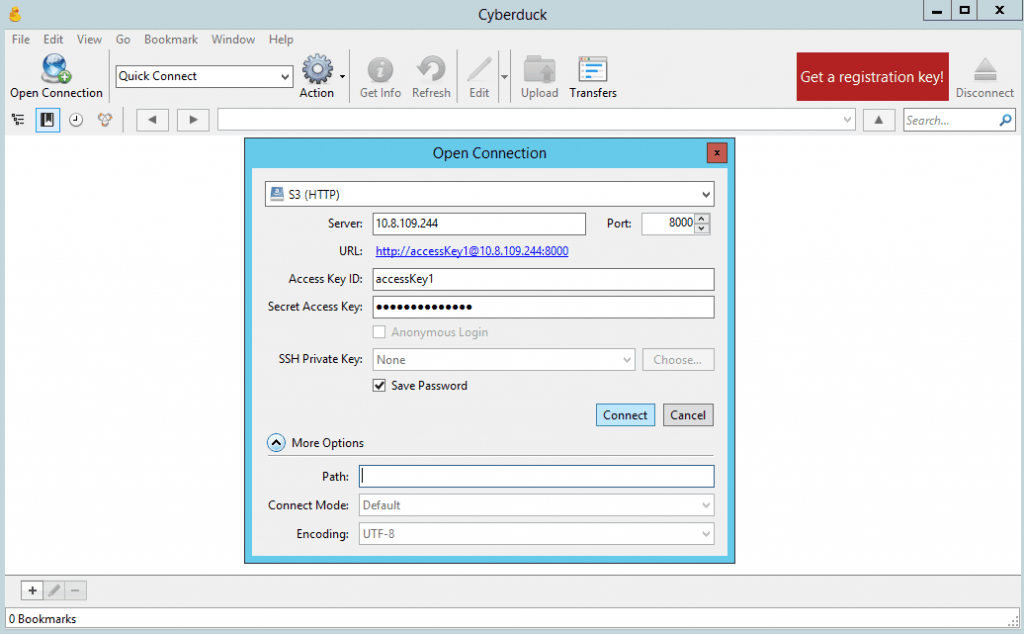The image size is (1024, 634).
Task: Collapse the More Options section
Action: click(275, 443)
